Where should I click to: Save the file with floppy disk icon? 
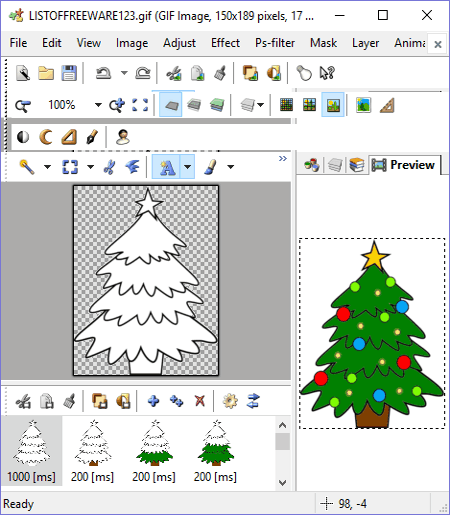(69, 73)
